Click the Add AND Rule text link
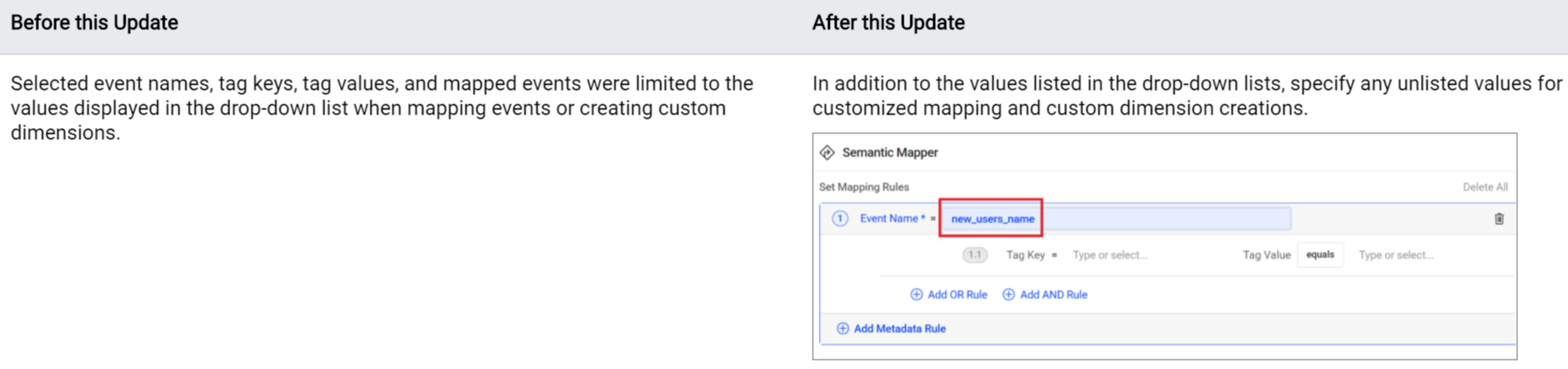The height and width of the screenshot is (369, 1568). [x=1053, y=294]
